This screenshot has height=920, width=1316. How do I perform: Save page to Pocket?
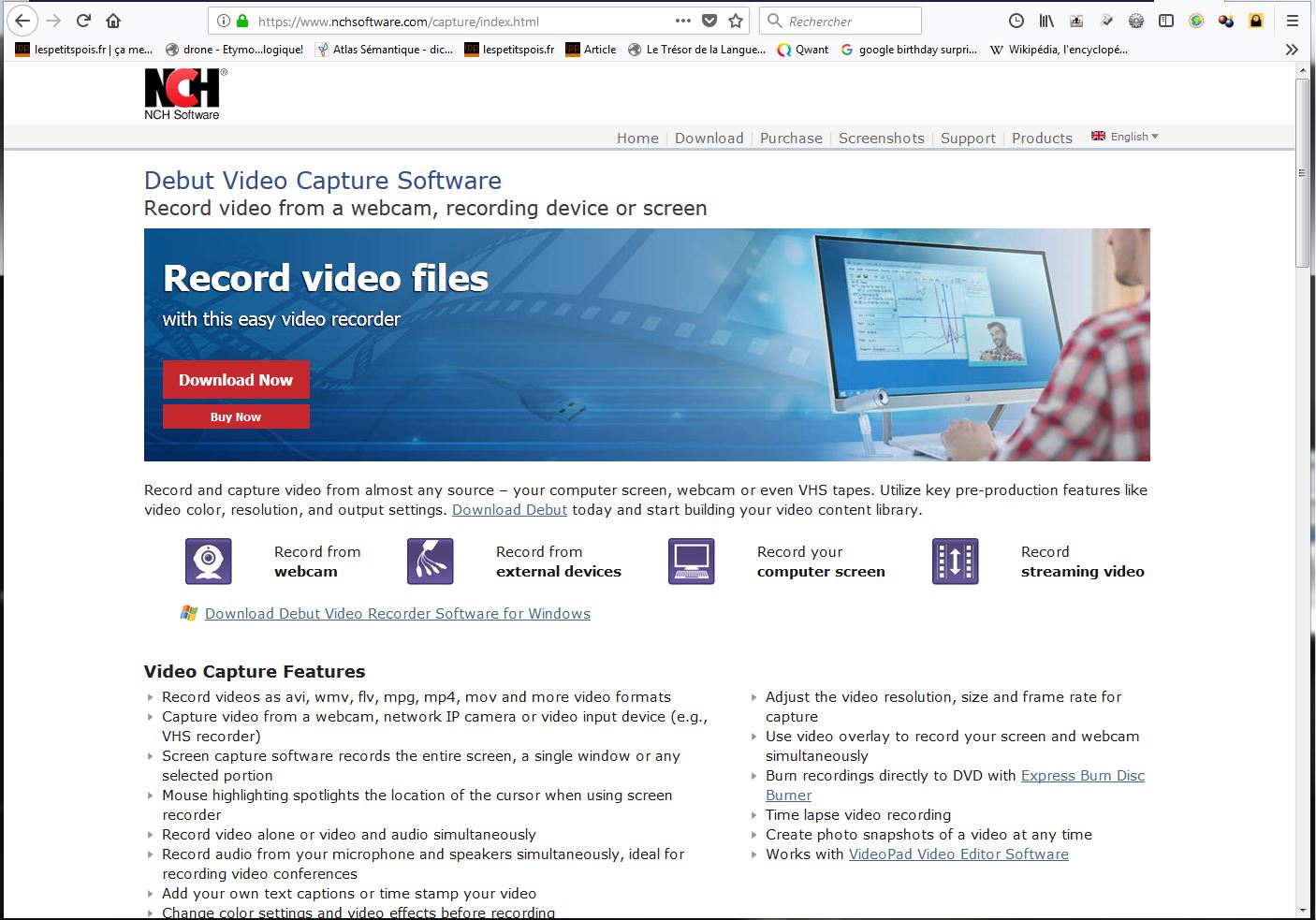click(709, 21)
